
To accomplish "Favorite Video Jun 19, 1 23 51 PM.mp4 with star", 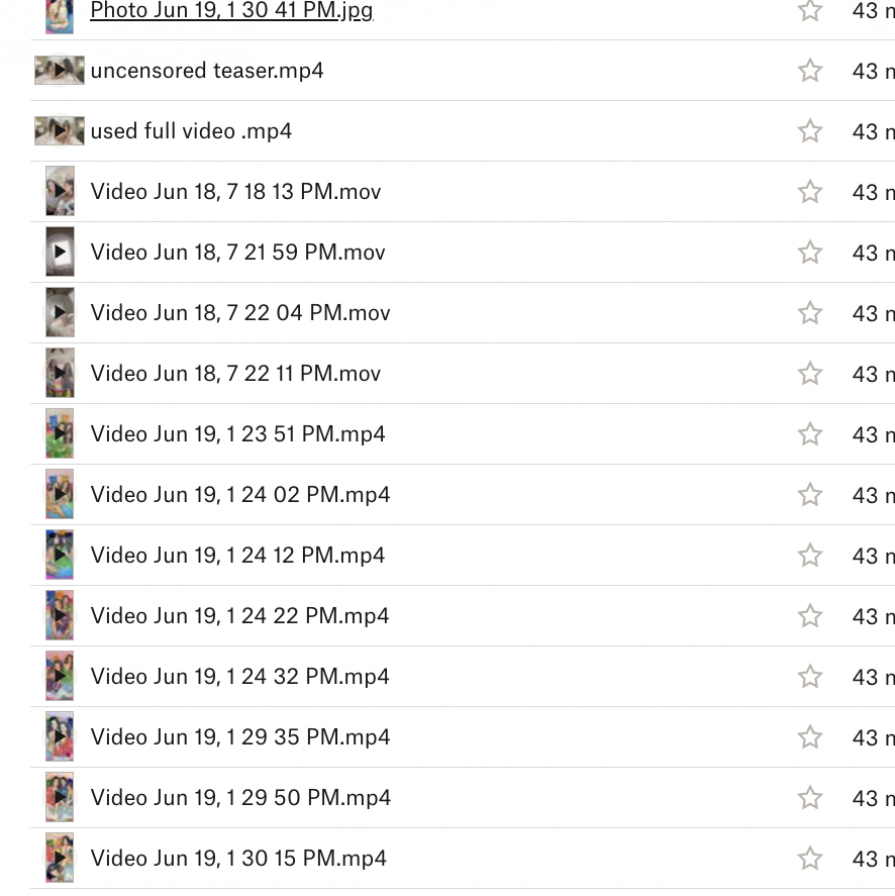I will point(810,434).
